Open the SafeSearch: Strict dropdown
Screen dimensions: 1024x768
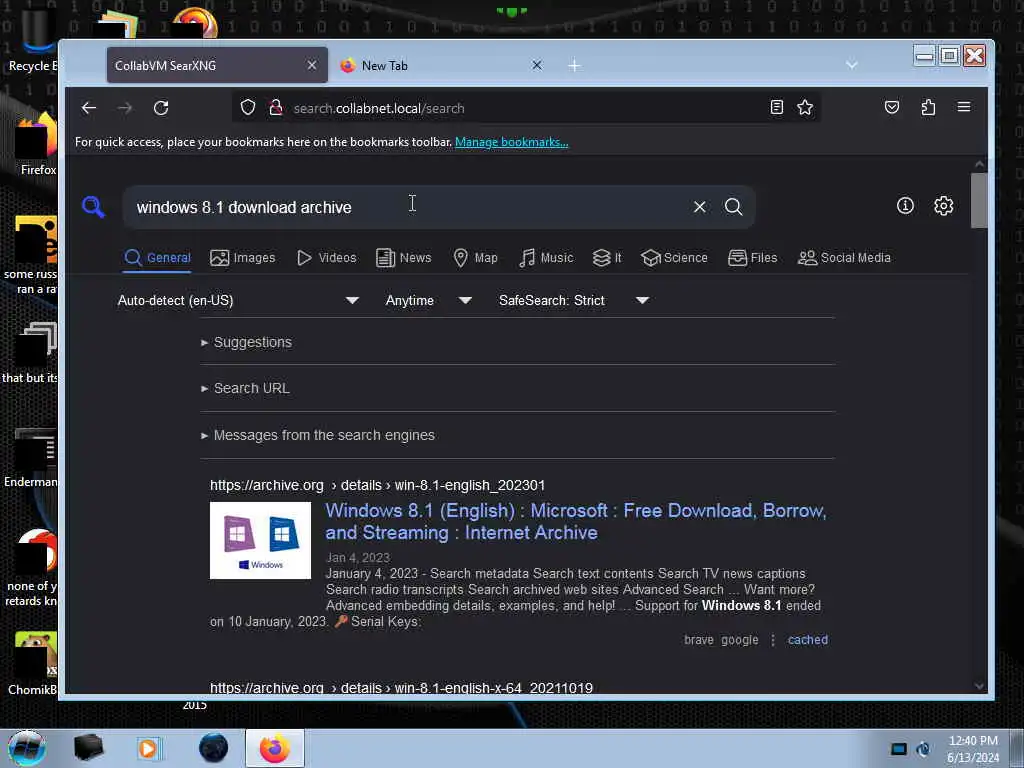click(x=573, y=300)
